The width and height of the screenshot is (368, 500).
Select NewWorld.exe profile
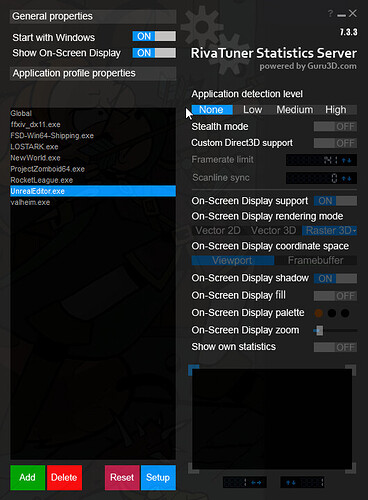[93, 158]
